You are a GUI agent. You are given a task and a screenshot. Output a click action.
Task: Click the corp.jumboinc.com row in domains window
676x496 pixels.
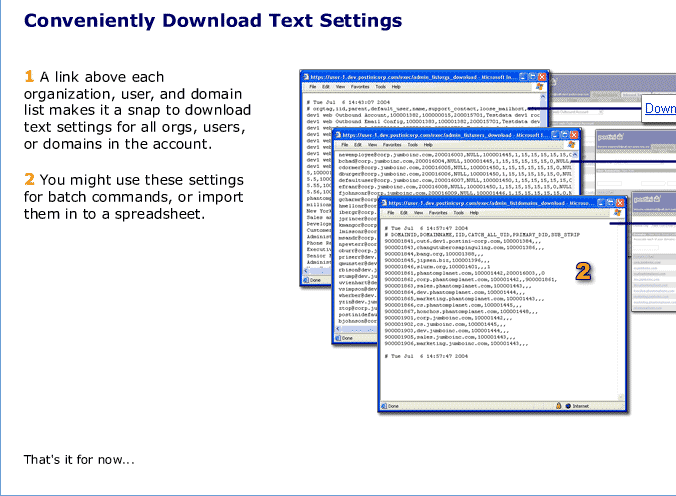coord(448,318)
